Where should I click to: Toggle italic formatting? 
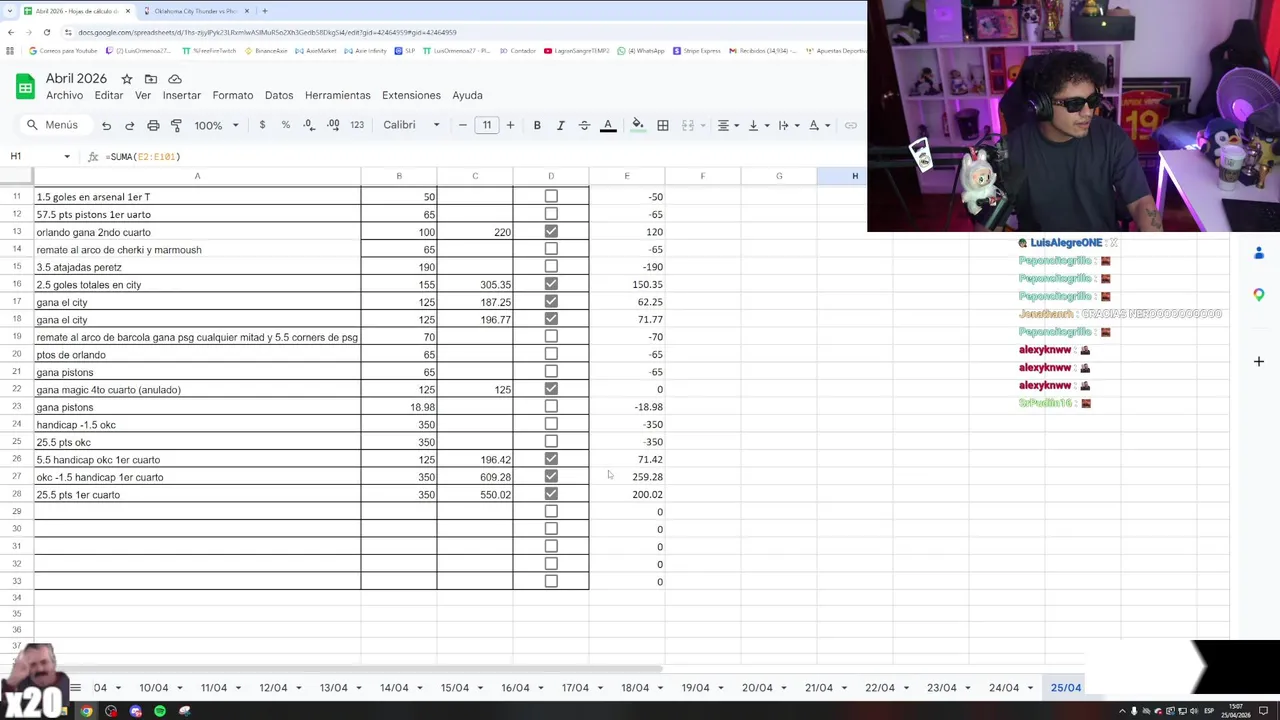click(x=560, y=125)
